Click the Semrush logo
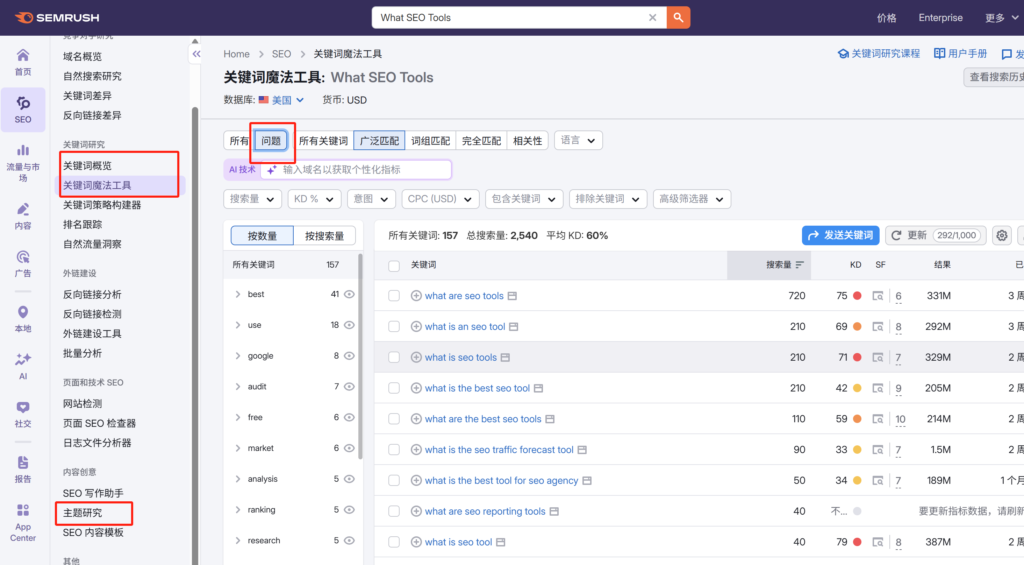Image resolution: width=1024 pixels, height=565 pixels. click(x=57, y=18)
